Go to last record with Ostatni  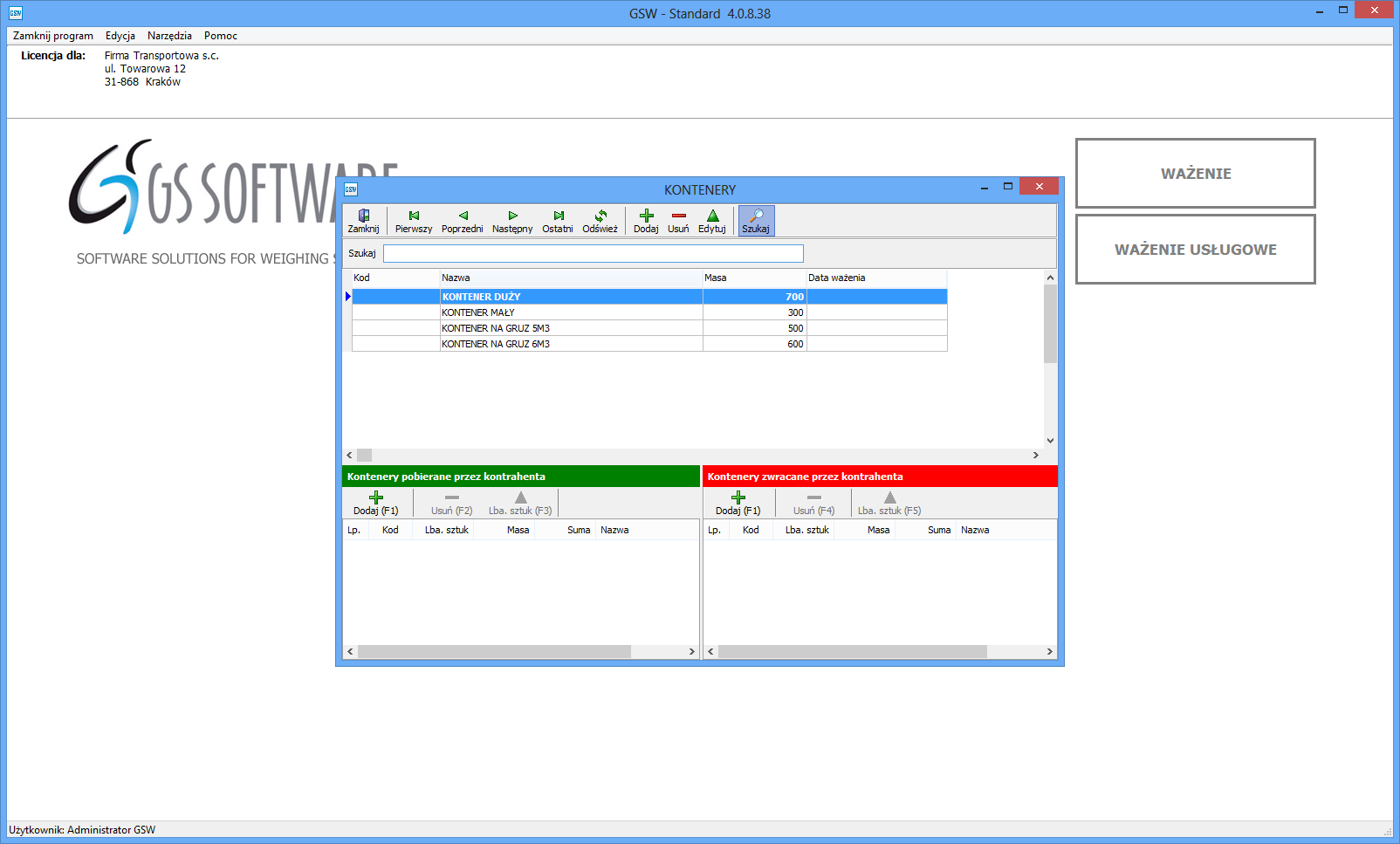tap(557, 221)
